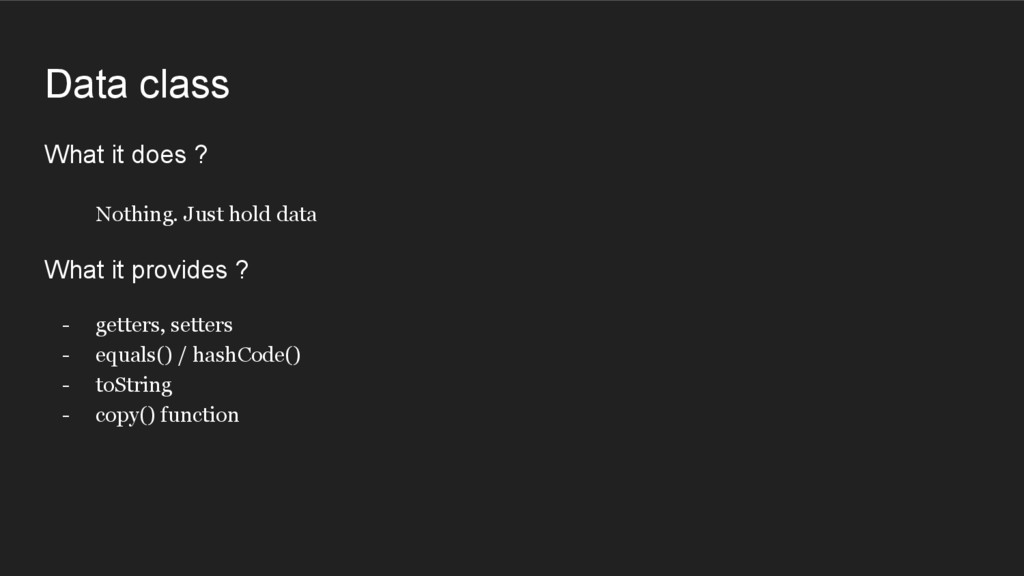Click the word 'hashCode()' in the list
1024x576 pixels.
point(247,355)
